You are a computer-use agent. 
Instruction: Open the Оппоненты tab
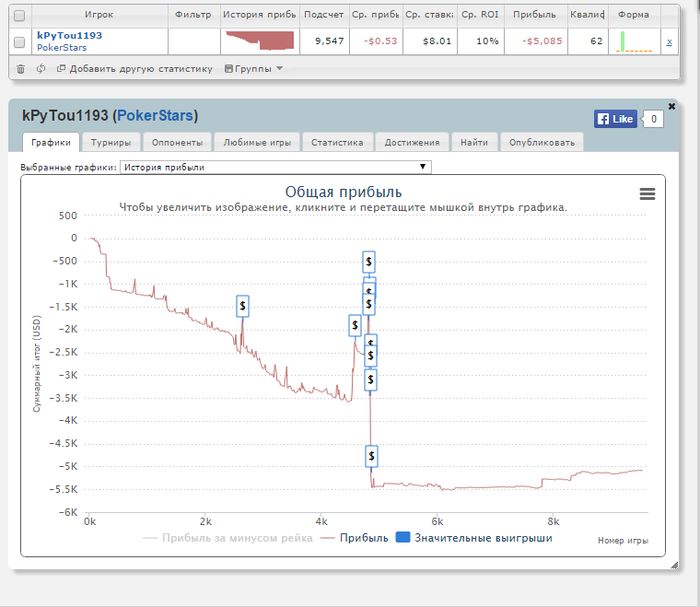(x=177, y=142)
